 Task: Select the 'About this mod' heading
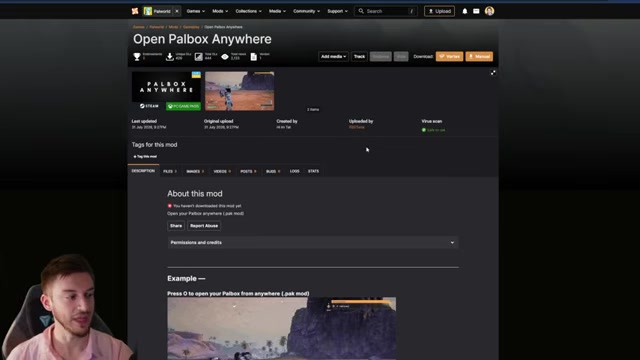[195, 194]
